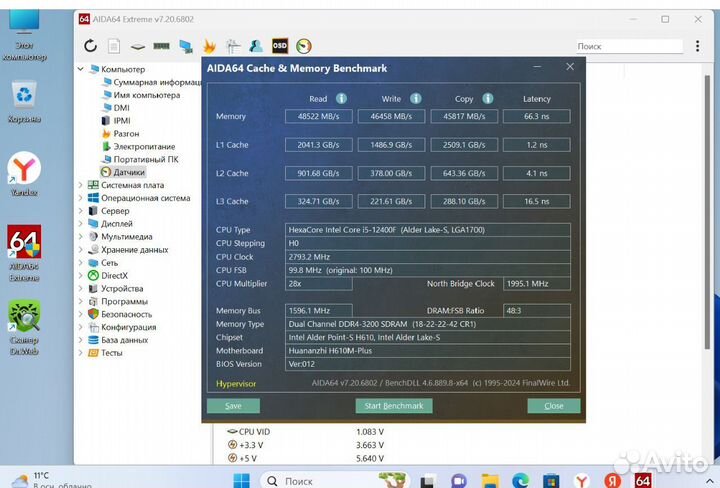Open AIDA64 Extreme desktop shortcut
Screen dimensions: 720x488
coord(24,253)
